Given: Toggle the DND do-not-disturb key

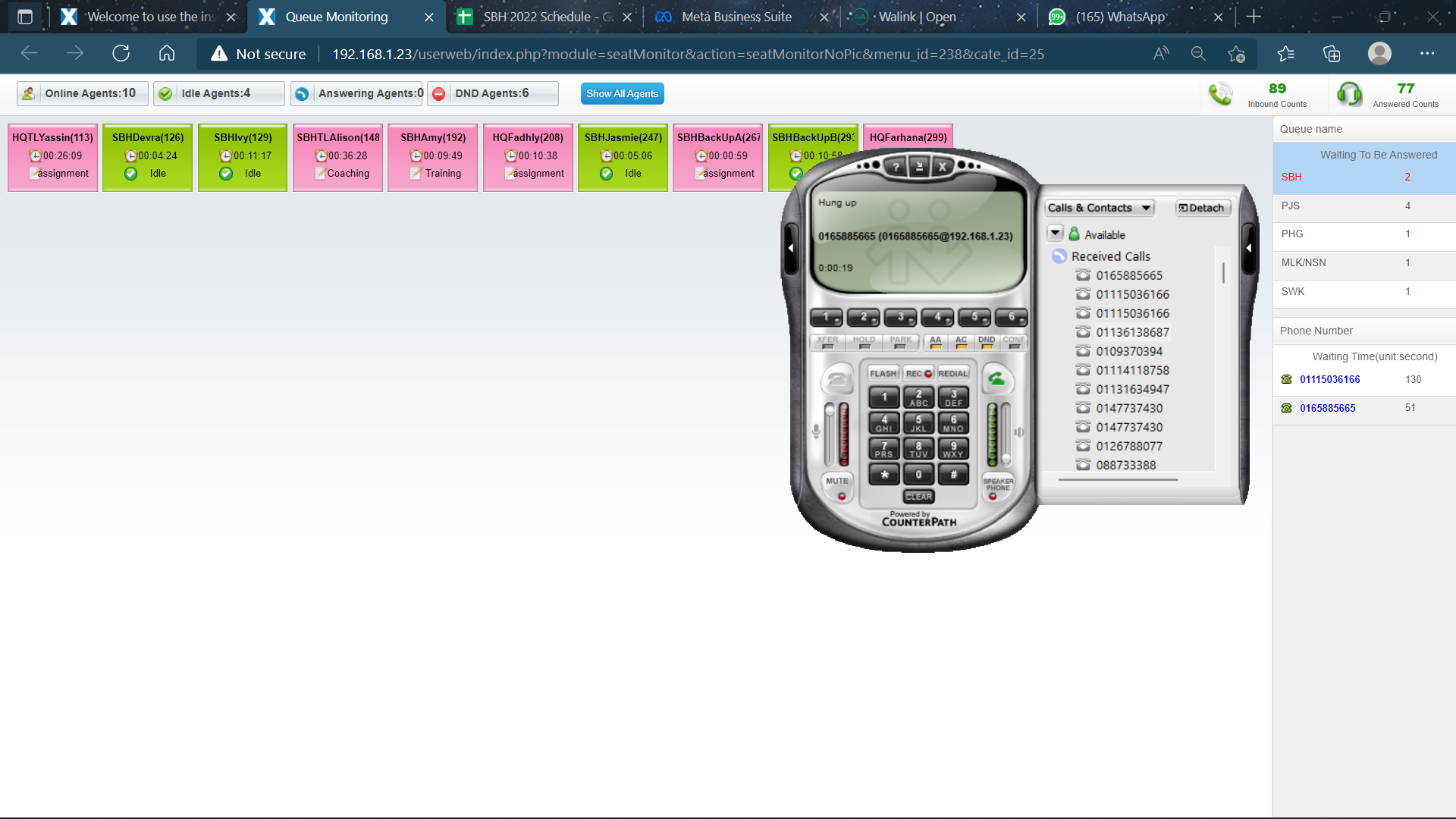Looking at the screenshot, I should coord(986,342).
